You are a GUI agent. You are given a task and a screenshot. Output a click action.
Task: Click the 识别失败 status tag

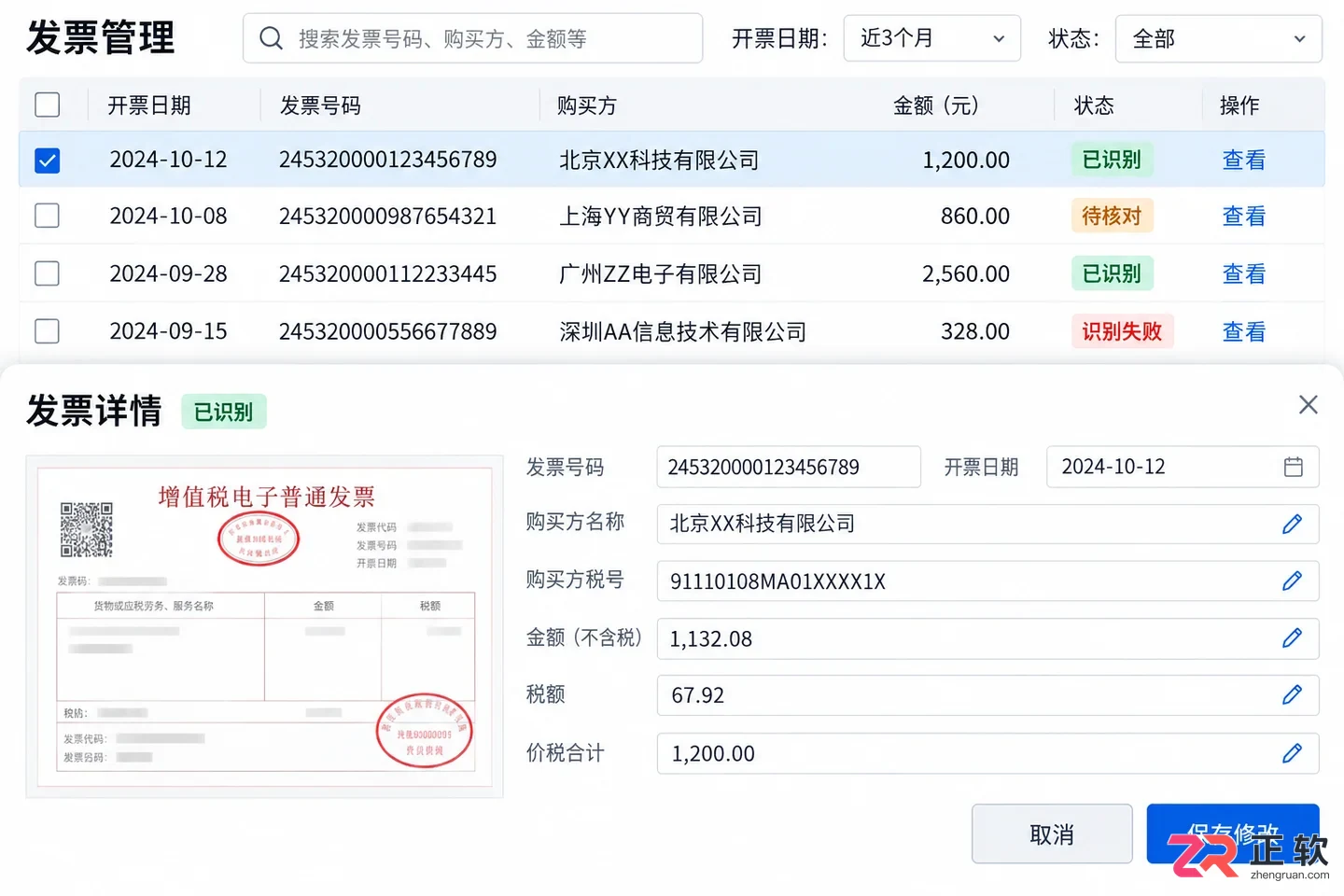(x=1122, y=331)
